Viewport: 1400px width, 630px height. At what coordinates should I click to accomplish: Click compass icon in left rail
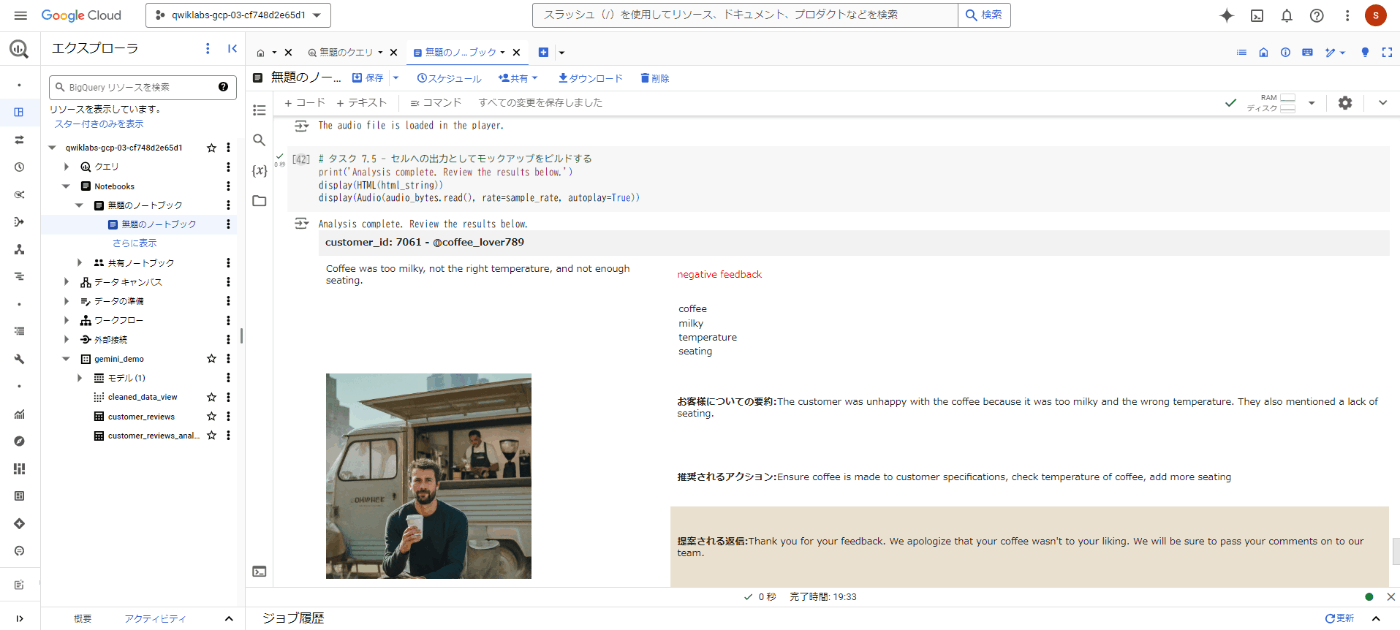coord(19,441)
